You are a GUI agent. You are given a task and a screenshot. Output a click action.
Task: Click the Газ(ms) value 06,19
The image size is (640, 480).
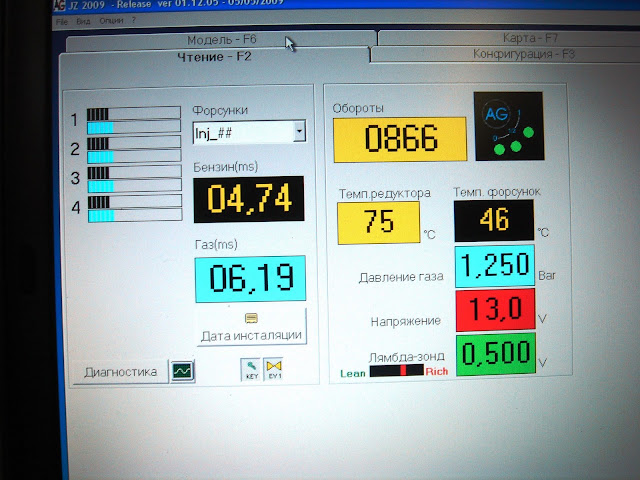point(250,279)
